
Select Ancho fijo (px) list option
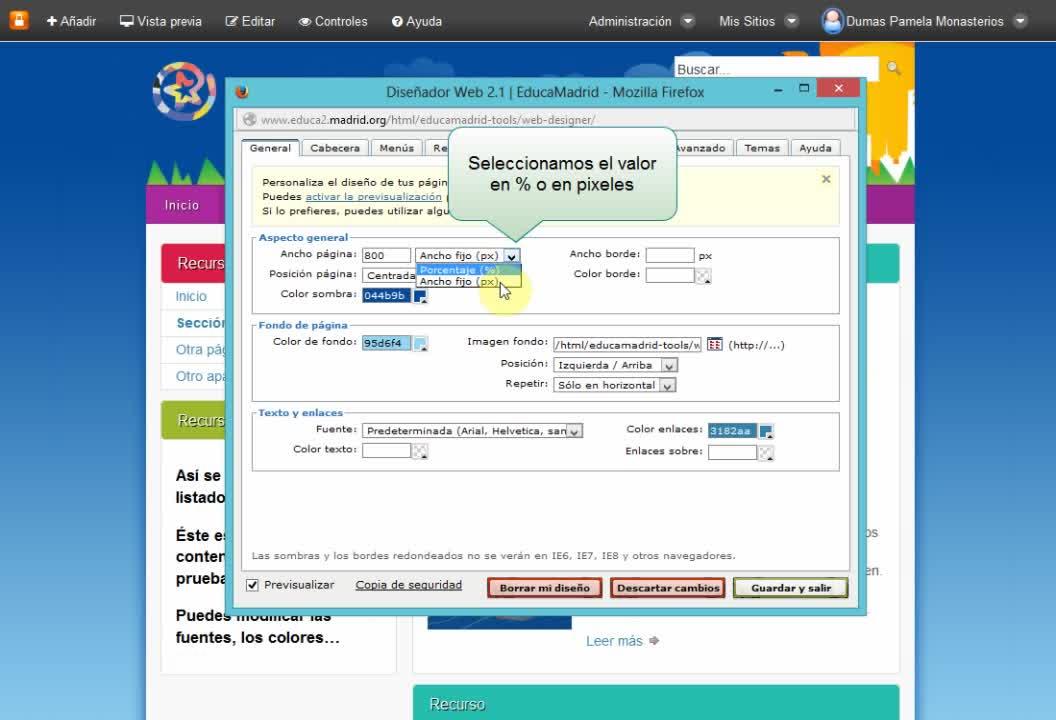468,282
